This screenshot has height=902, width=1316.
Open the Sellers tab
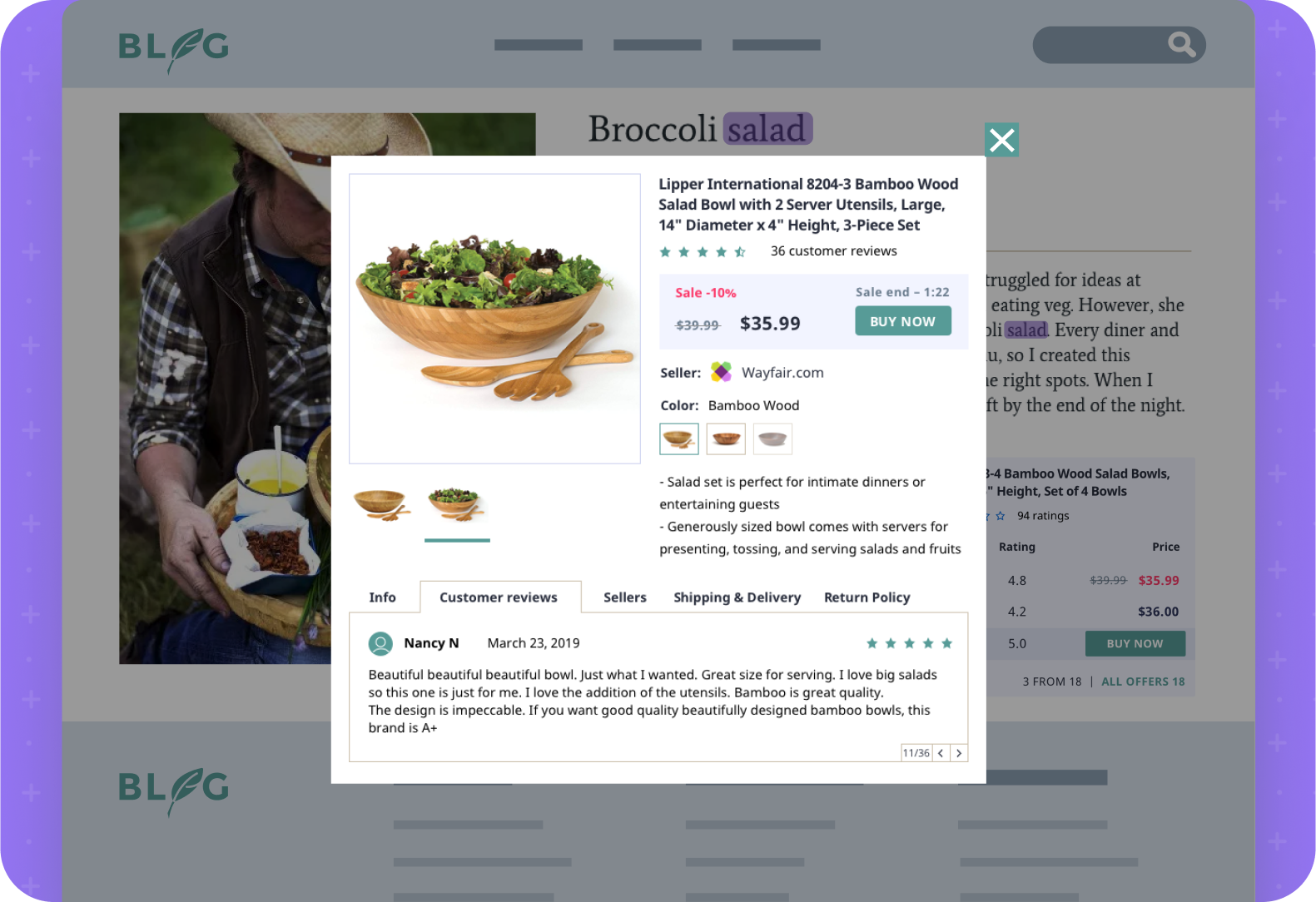coord(625,597)
